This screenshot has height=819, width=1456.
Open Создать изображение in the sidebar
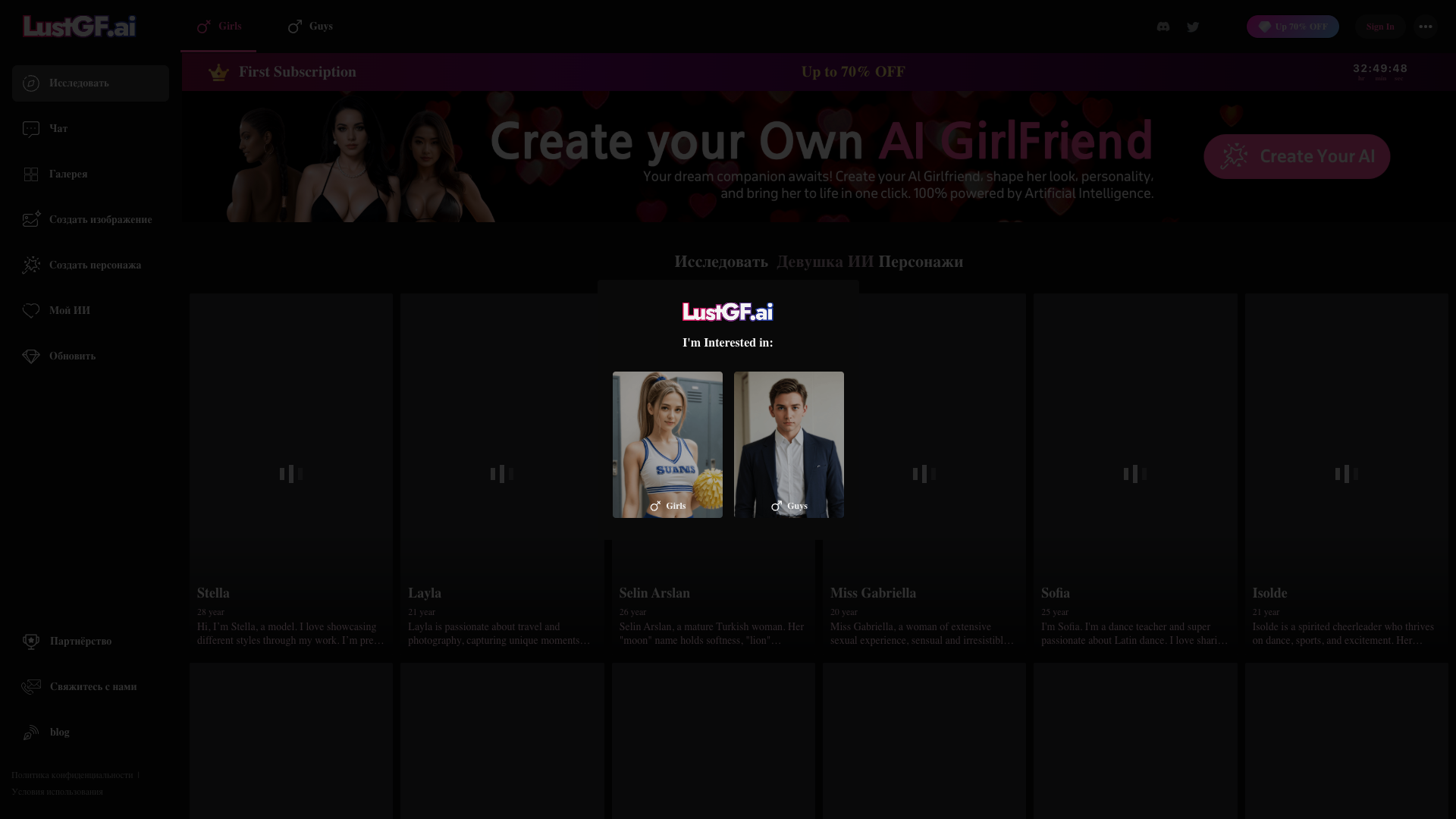click(x=90, y=220)
